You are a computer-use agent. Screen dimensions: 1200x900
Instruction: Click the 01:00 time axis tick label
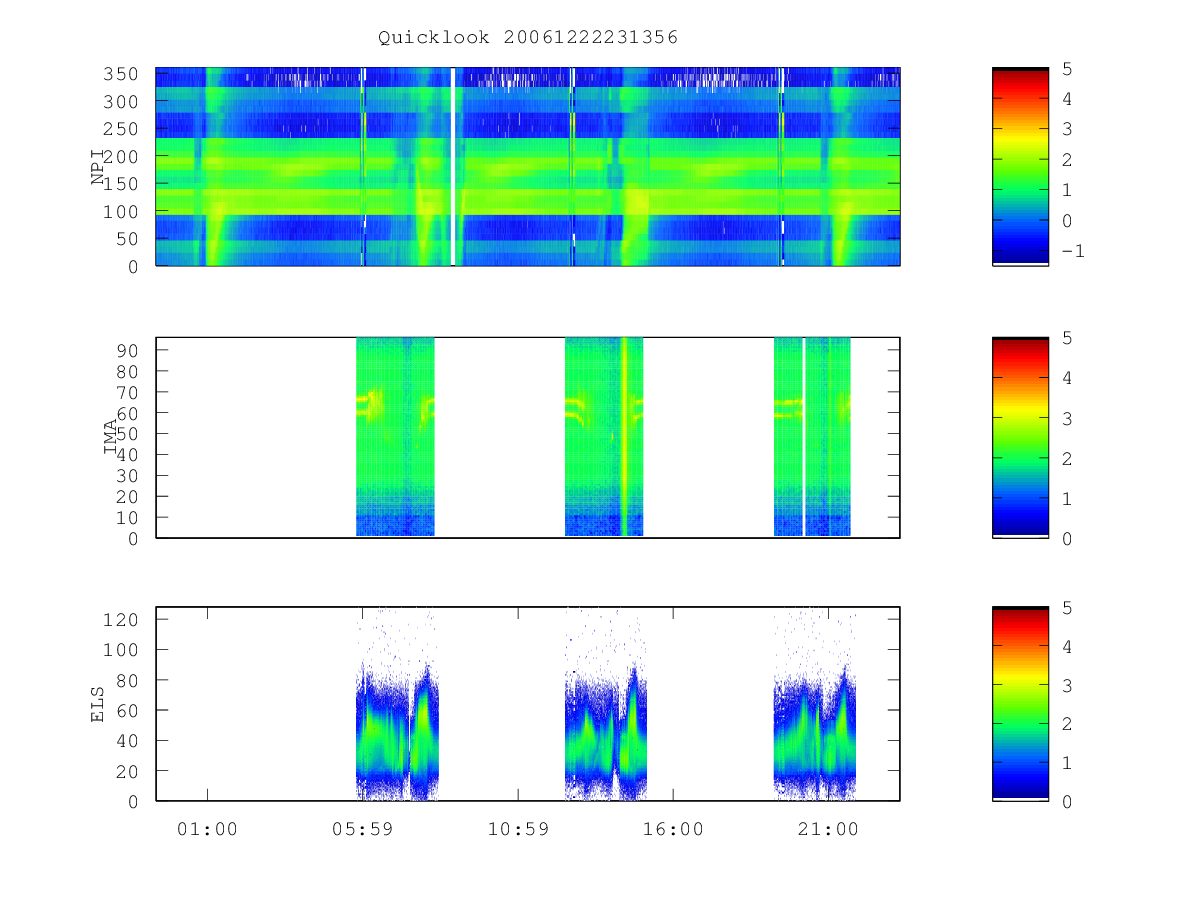pyautogui.click(x=207, y=829)
